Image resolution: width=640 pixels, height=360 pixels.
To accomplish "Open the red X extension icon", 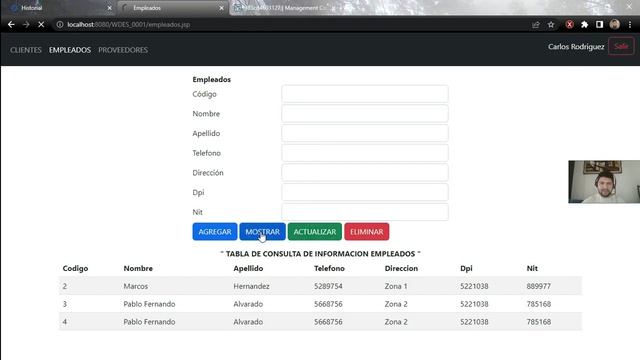I will coord(569,24).
